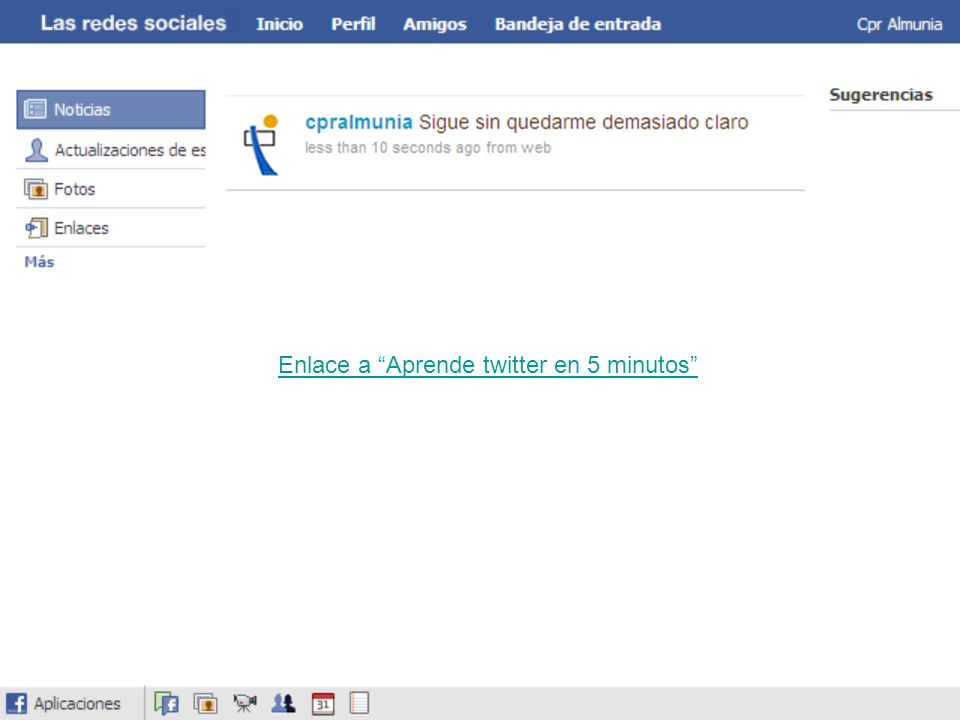960x720 pixels.
Task: Click the Las redes sociales title
Action: [133, 23]
